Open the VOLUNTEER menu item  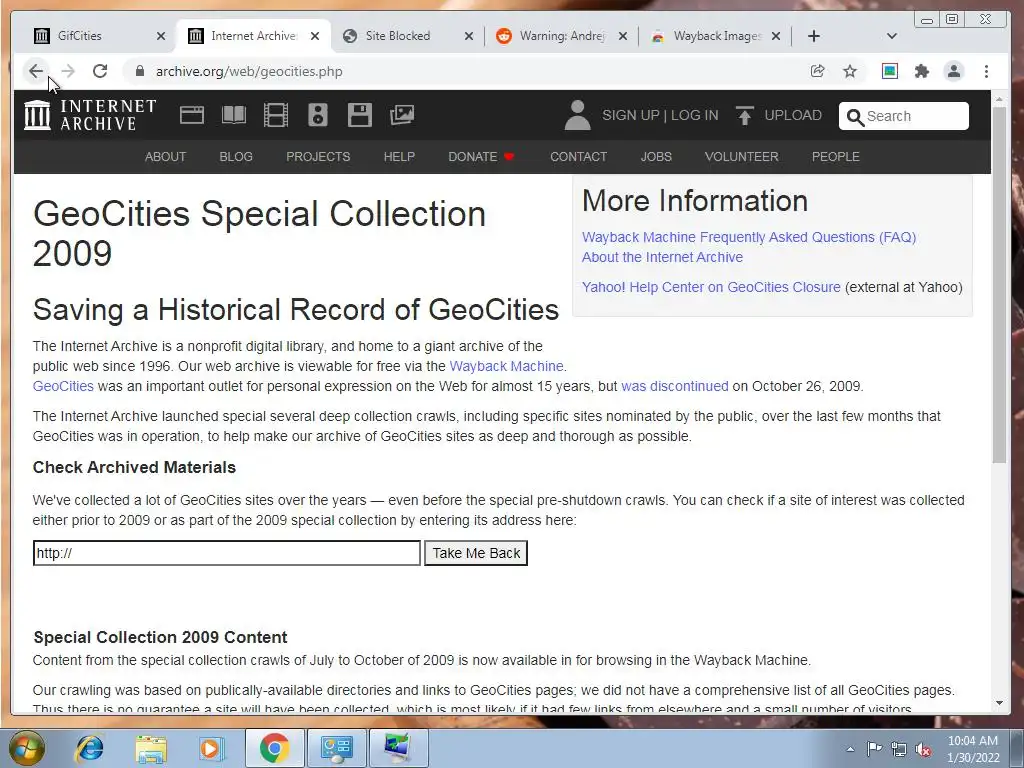(741, 157)
